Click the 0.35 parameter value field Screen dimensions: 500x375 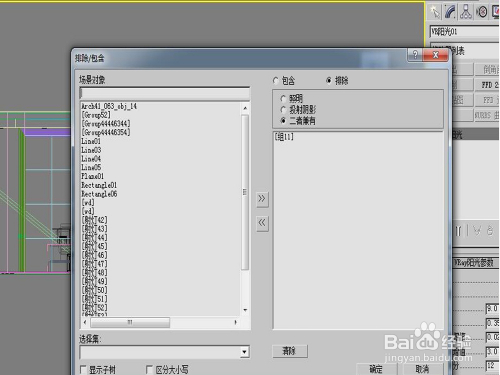coord(492,323)
